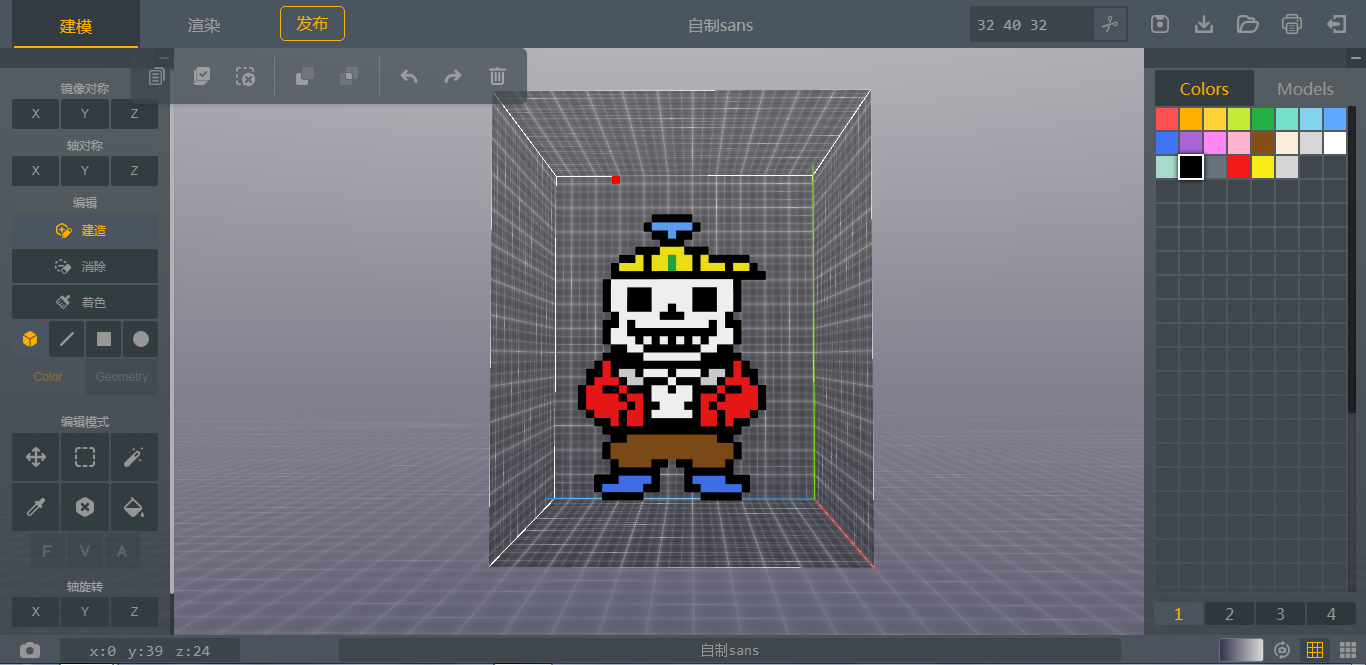Switch to the Colors tab
This screenshot has width=1366, height=665.
tap(1204, 89)
